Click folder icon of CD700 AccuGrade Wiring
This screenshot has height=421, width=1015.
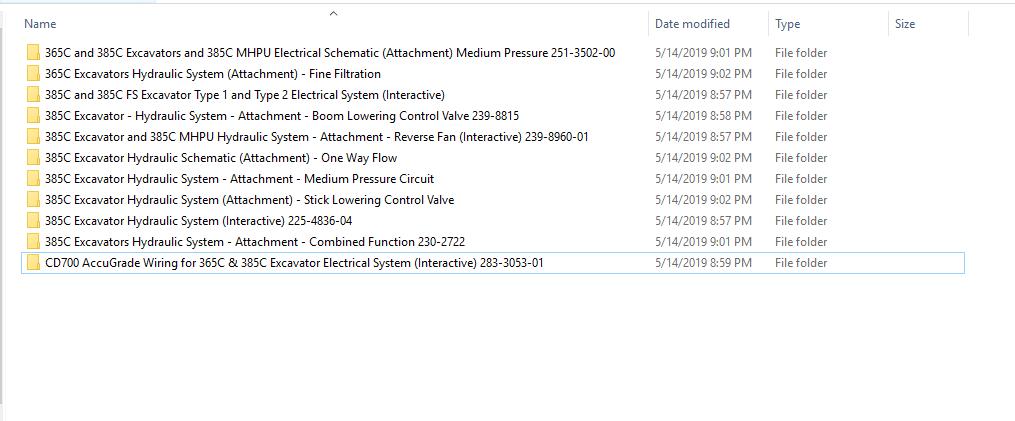(x=33, y=263)
